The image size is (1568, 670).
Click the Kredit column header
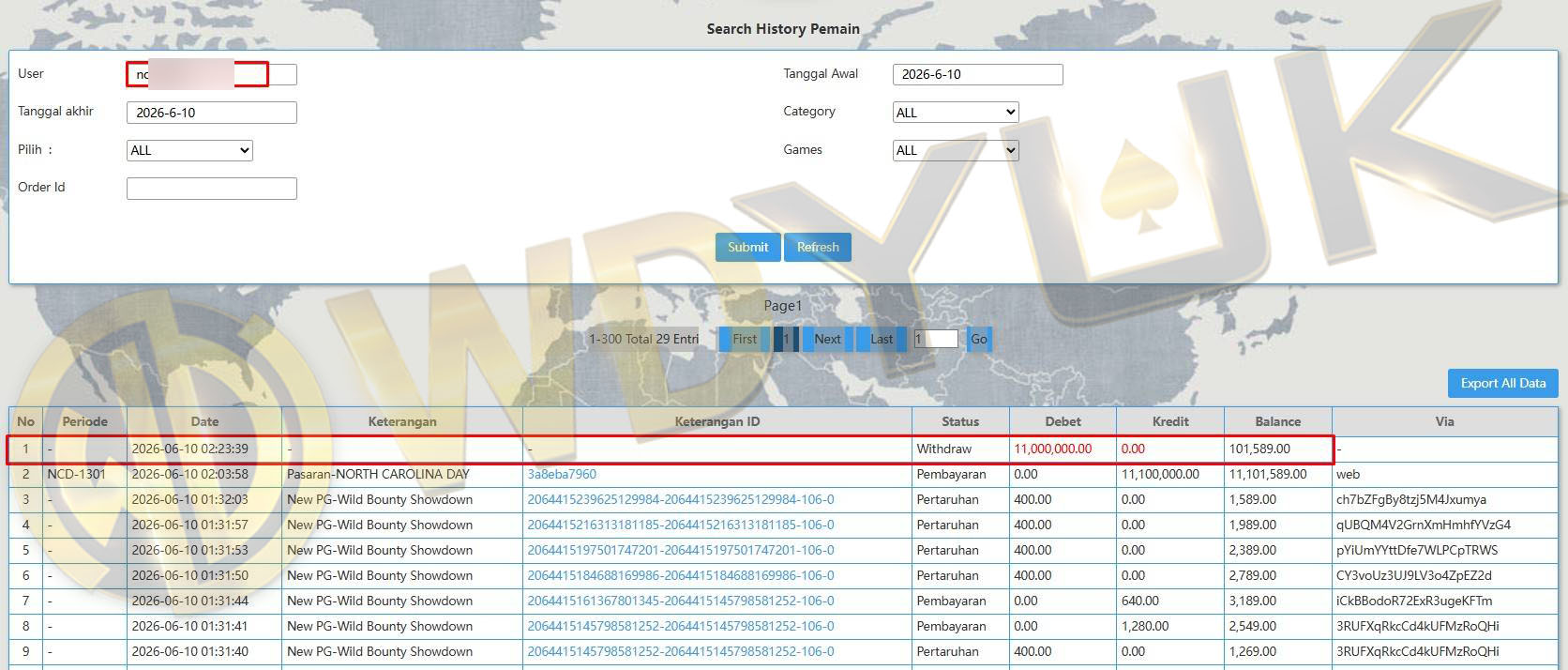(x=1170, y=421)
